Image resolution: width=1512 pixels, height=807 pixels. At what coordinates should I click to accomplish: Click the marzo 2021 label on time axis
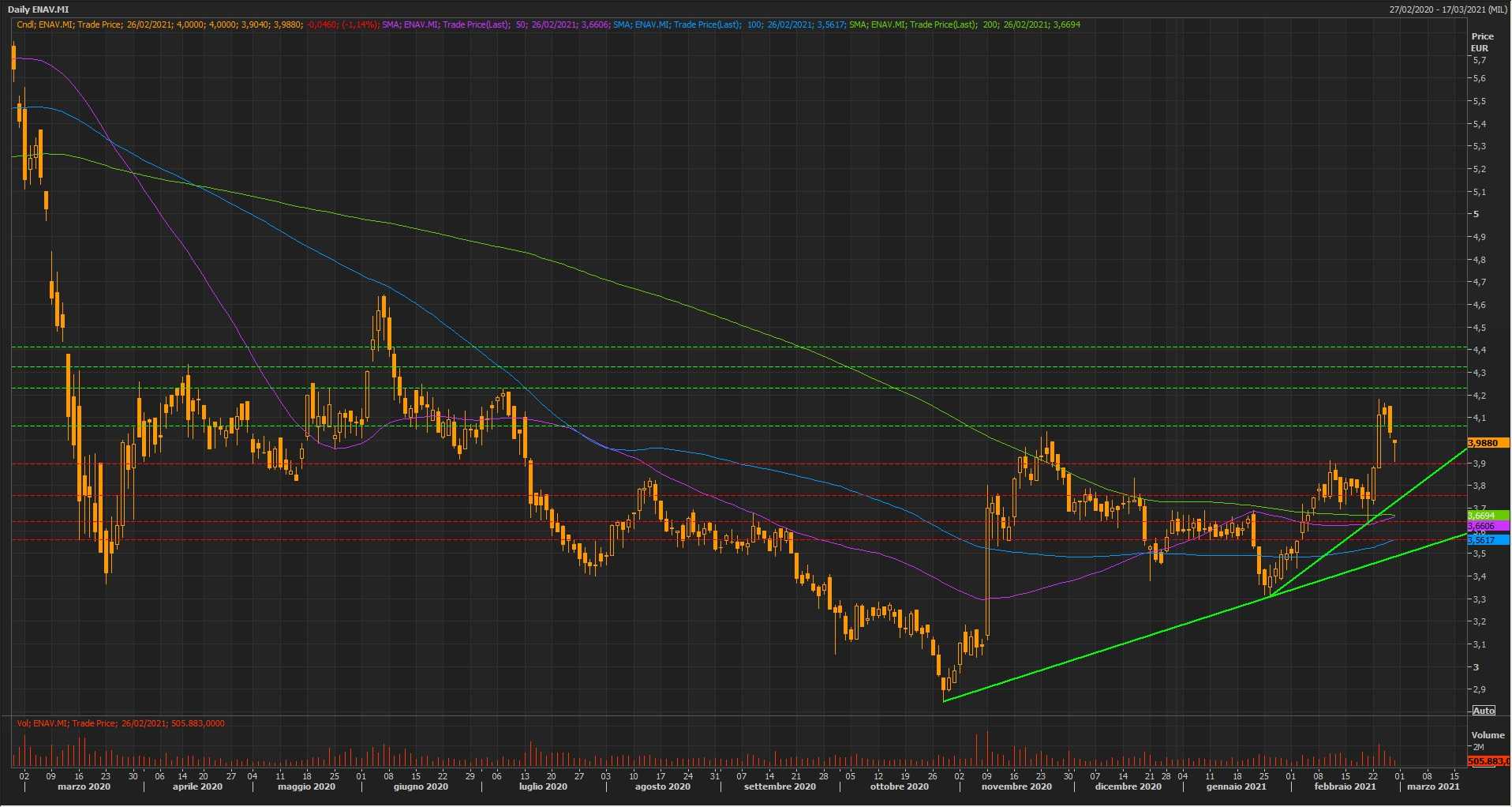click(1432, 786)
